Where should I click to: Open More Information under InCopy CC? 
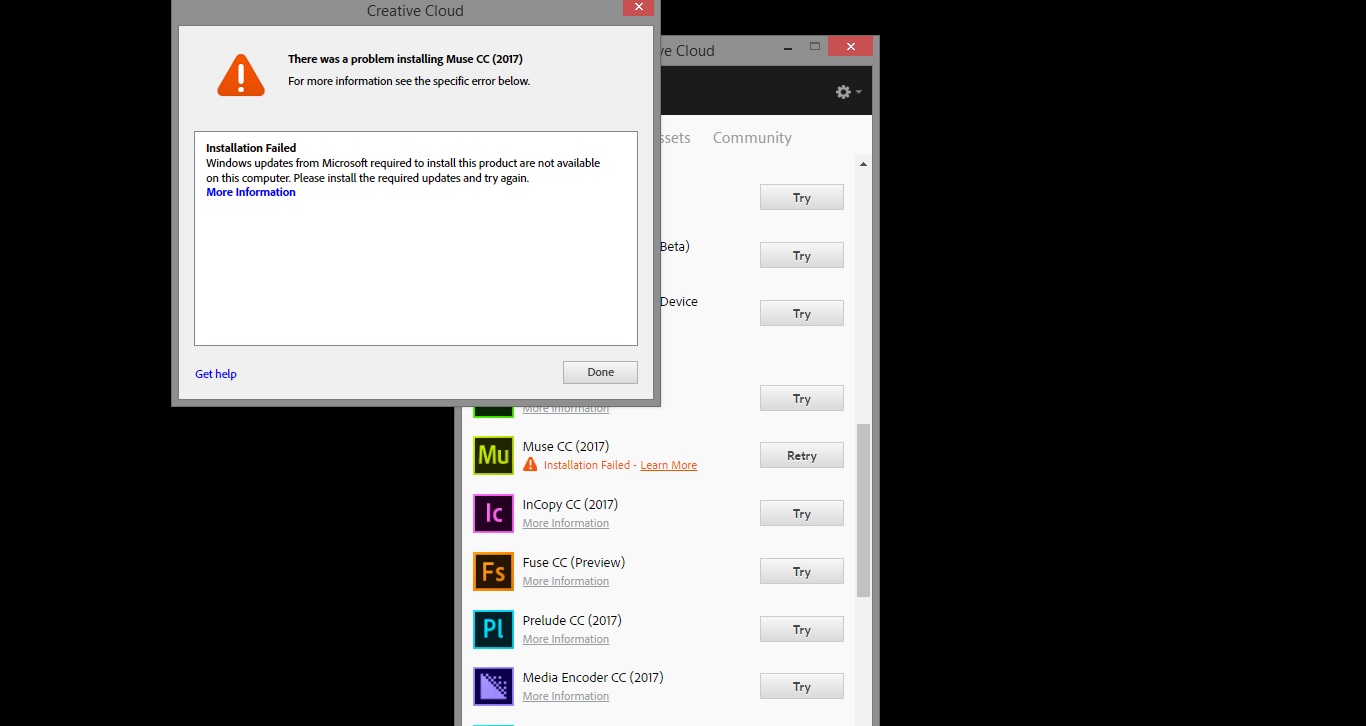566,523
